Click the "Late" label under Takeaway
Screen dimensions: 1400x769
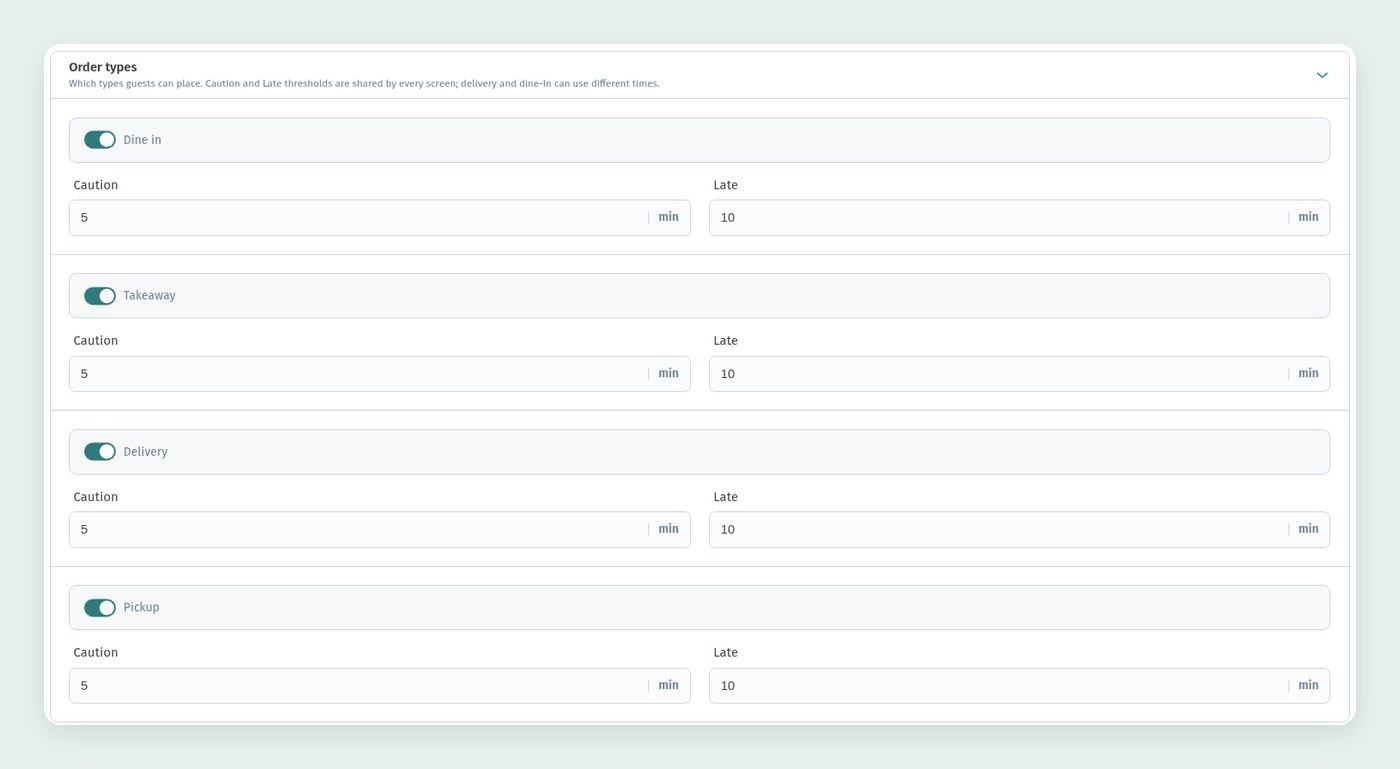tap(726, 341)
